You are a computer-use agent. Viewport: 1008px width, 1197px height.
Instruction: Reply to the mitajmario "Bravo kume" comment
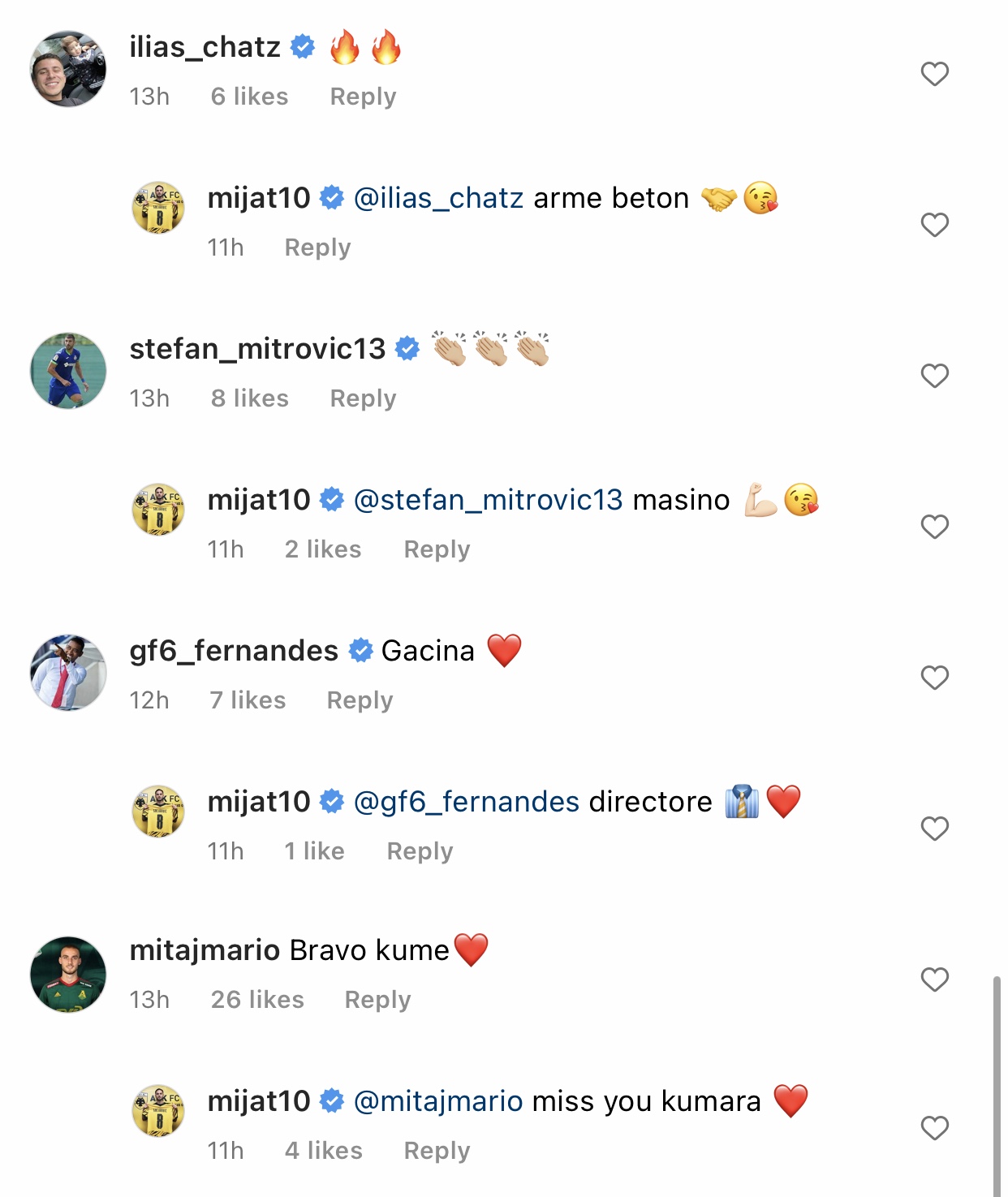click(377, 1000)
